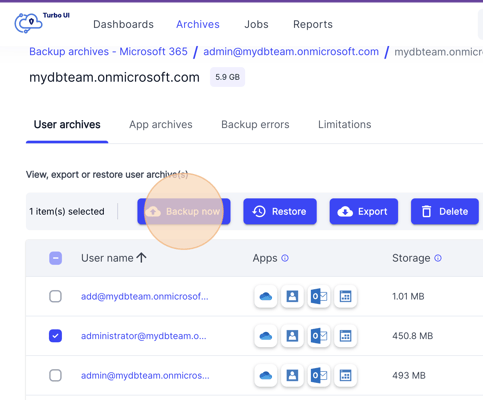This screenshot has width=483, height=400.
Task: Open Contacts archive for administrator@mydbteam user
Action: [x=292, y=336]
